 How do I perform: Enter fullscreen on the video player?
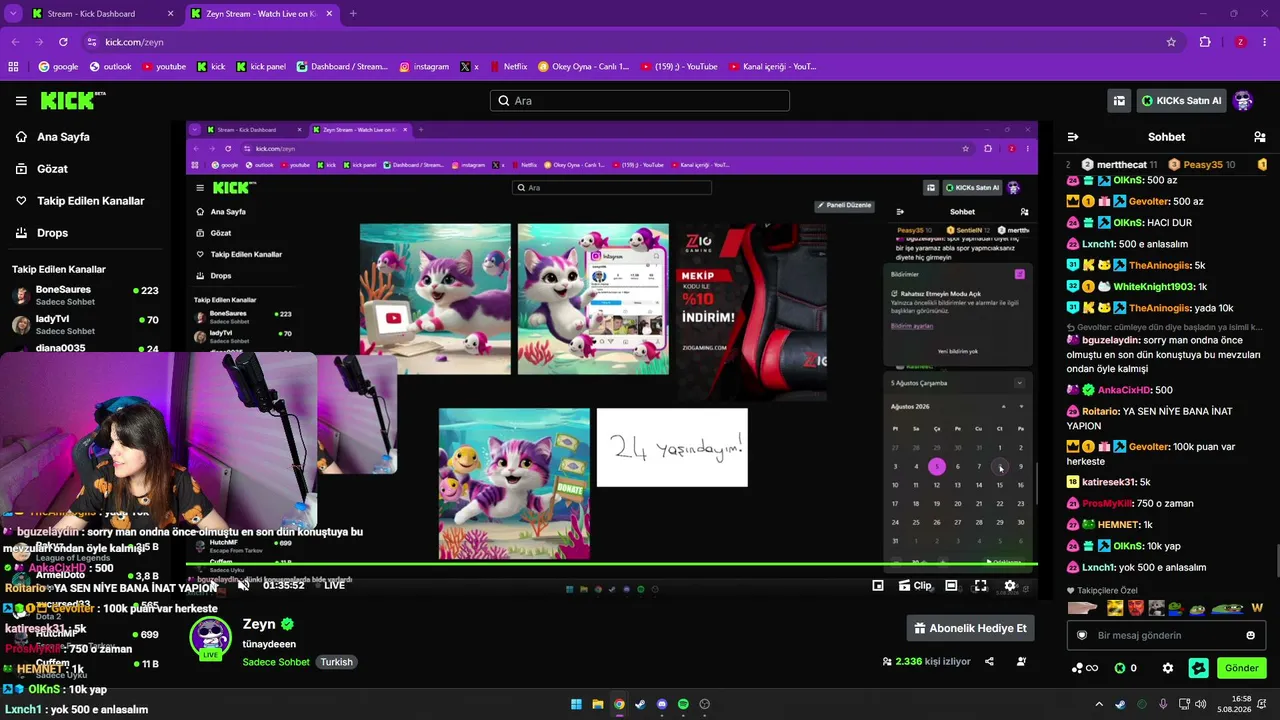click(980, 586)
